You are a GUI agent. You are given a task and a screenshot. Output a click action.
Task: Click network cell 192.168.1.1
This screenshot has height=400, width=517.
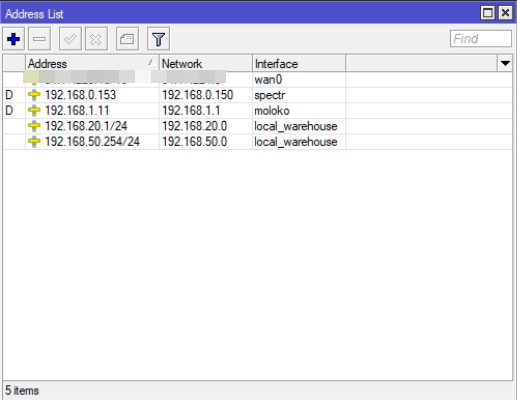tap(191, 110)
